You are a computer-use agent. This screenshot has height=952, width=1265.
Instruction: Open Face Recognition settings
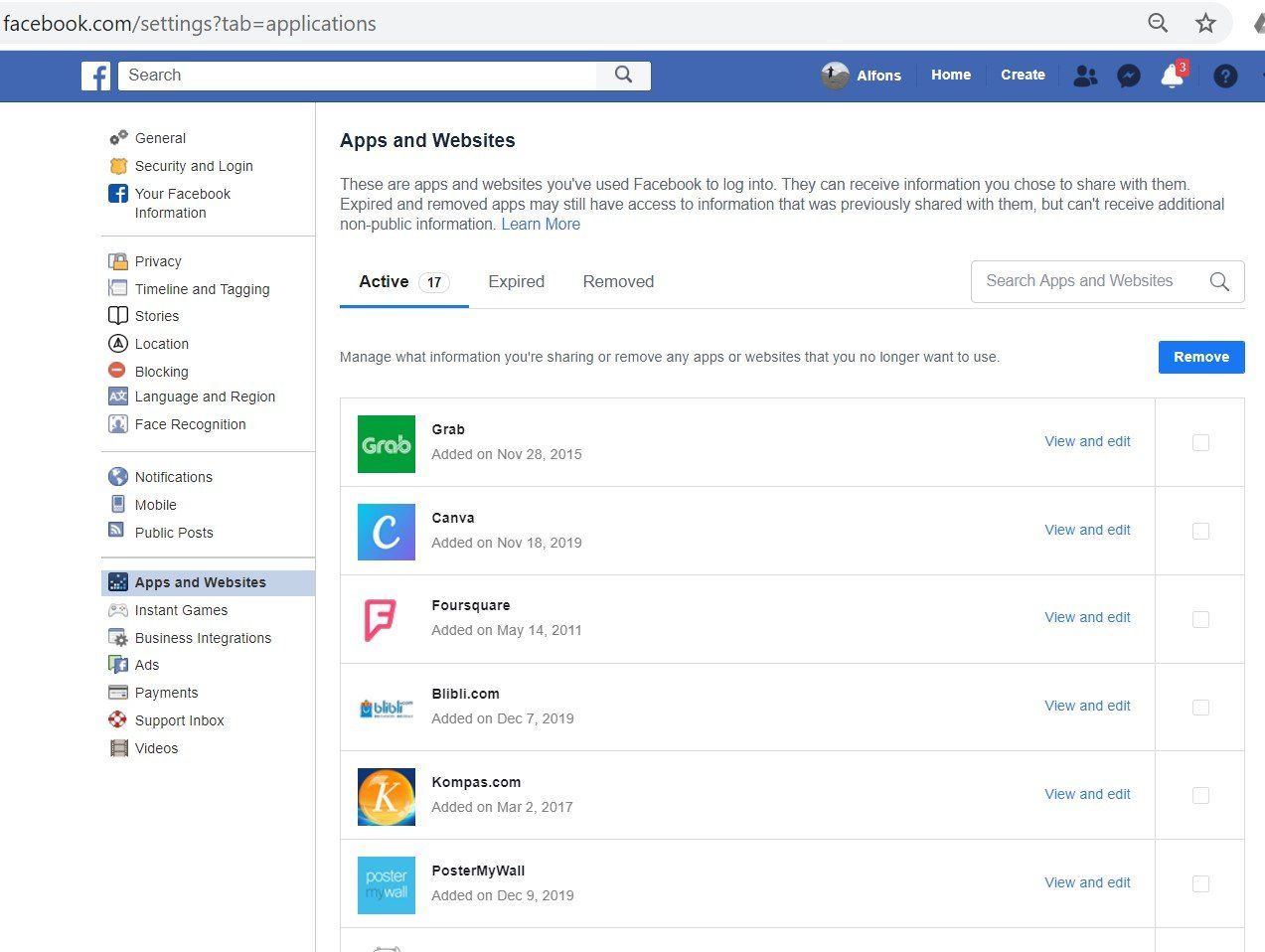190,424
